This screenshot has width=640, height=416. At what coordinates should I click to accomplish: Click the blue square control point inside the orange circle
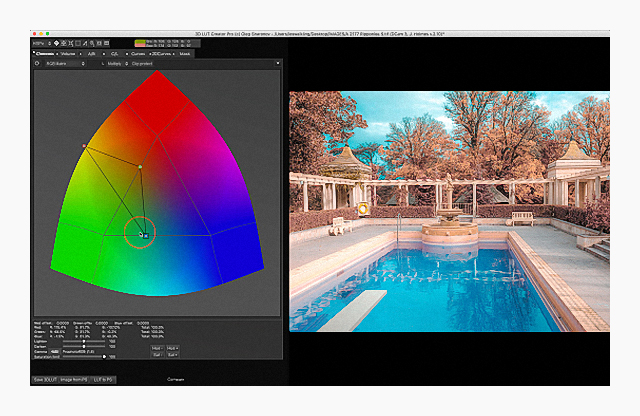pyautogui.click(x=146, y=236)
